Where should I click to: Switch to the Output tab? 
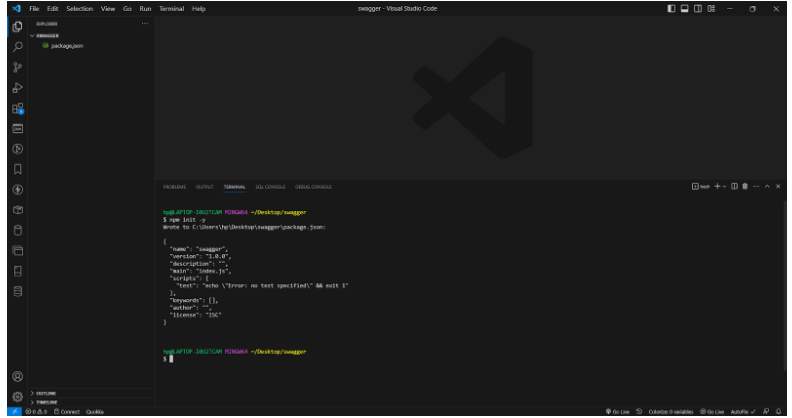205,187
